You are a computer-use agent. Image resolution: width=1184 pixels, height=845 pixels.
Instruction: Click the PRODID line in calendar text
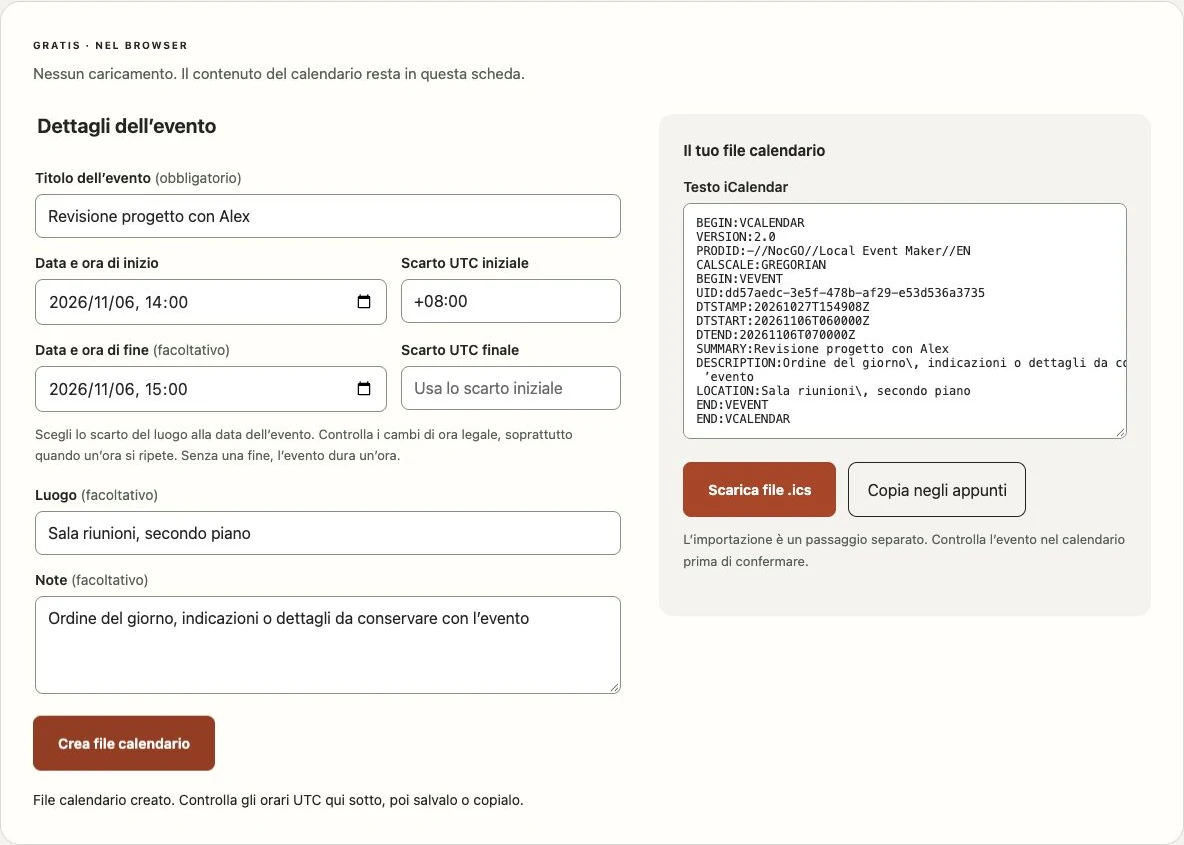tap(833, 251)
